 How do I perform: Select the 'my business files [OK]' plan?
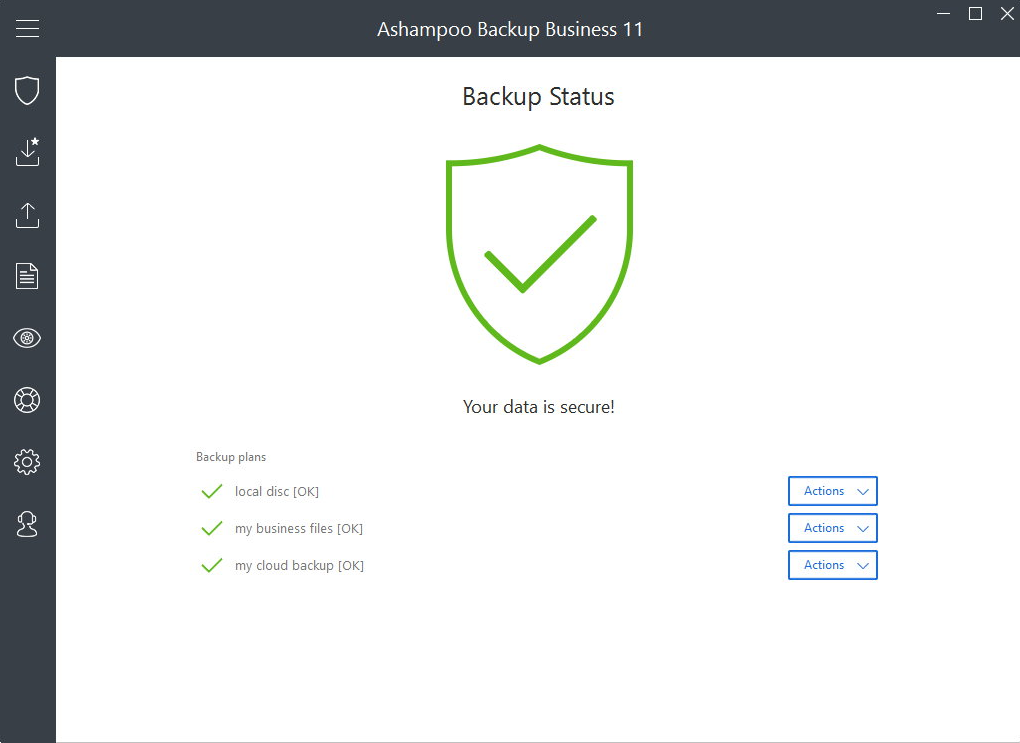[x=299, y=528]
